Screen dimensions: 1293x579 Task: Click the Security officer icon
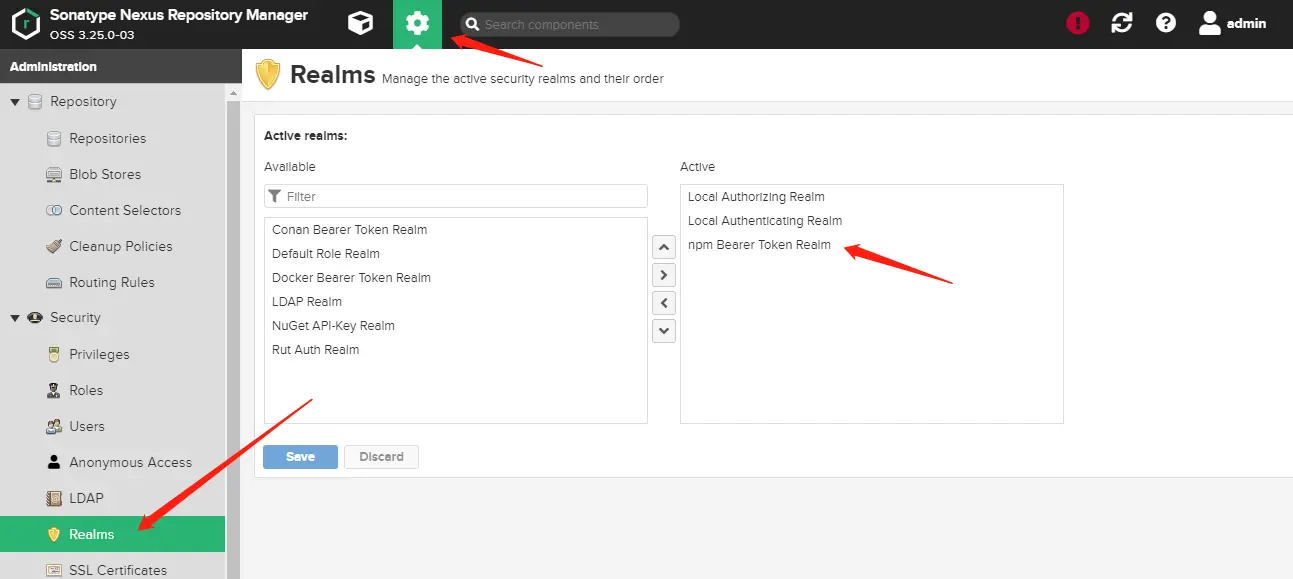35,318
